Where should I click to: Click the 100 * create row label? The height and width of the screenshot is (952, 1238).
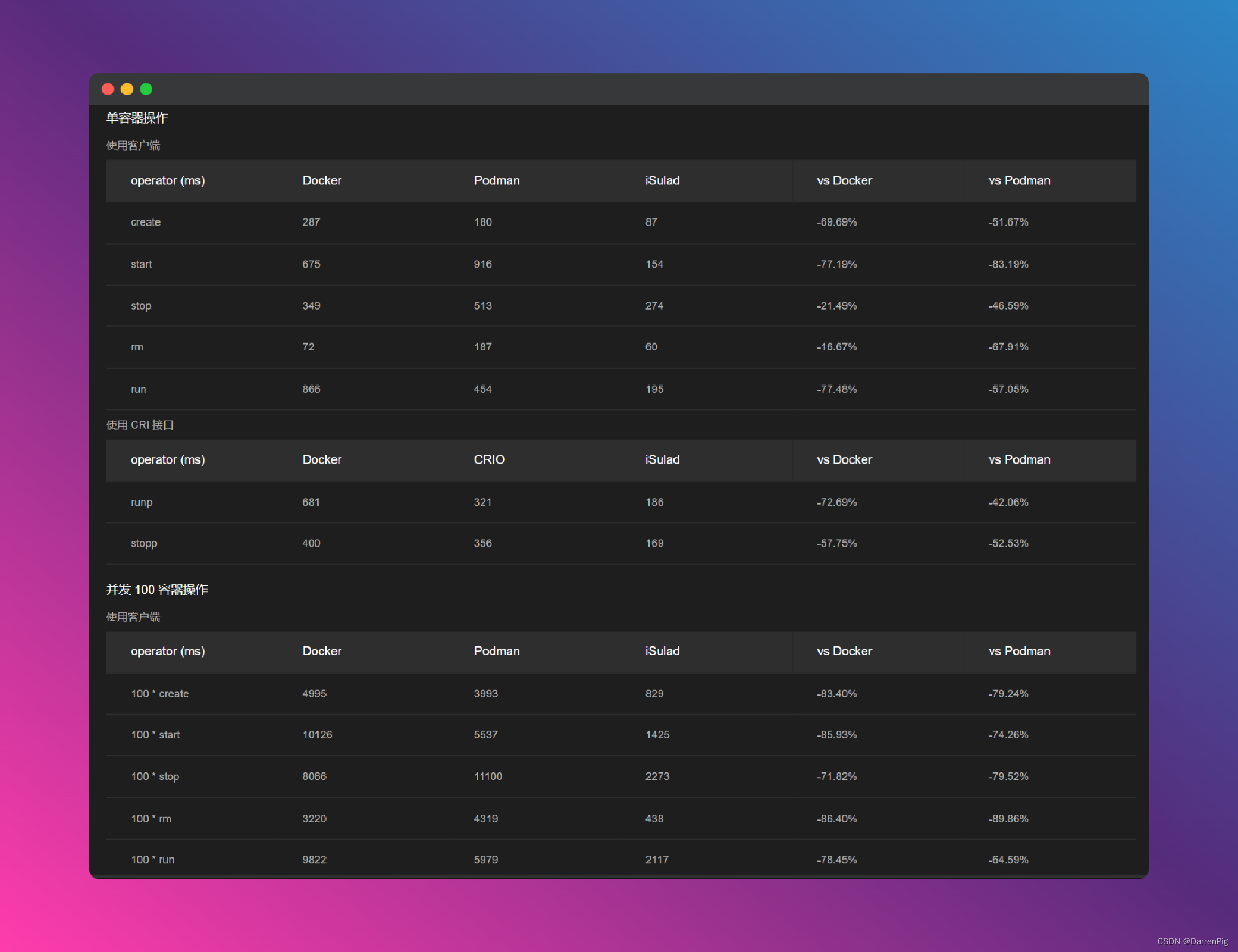(x=159, y=694)
